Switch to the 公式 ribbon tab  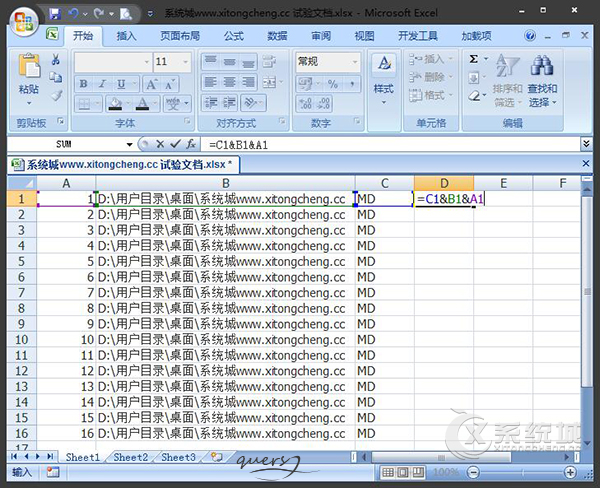tap(234, 36)
